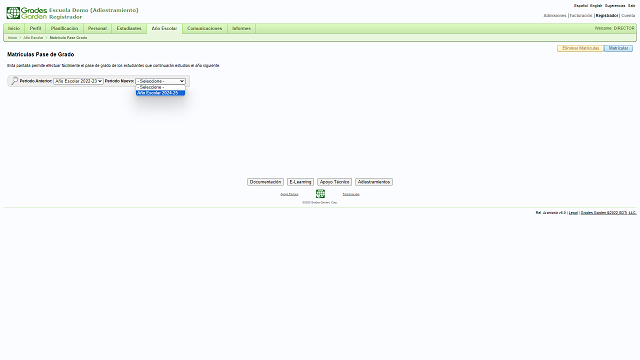
Task: Open the E-Learning button
Action: [x=300, y=182]
